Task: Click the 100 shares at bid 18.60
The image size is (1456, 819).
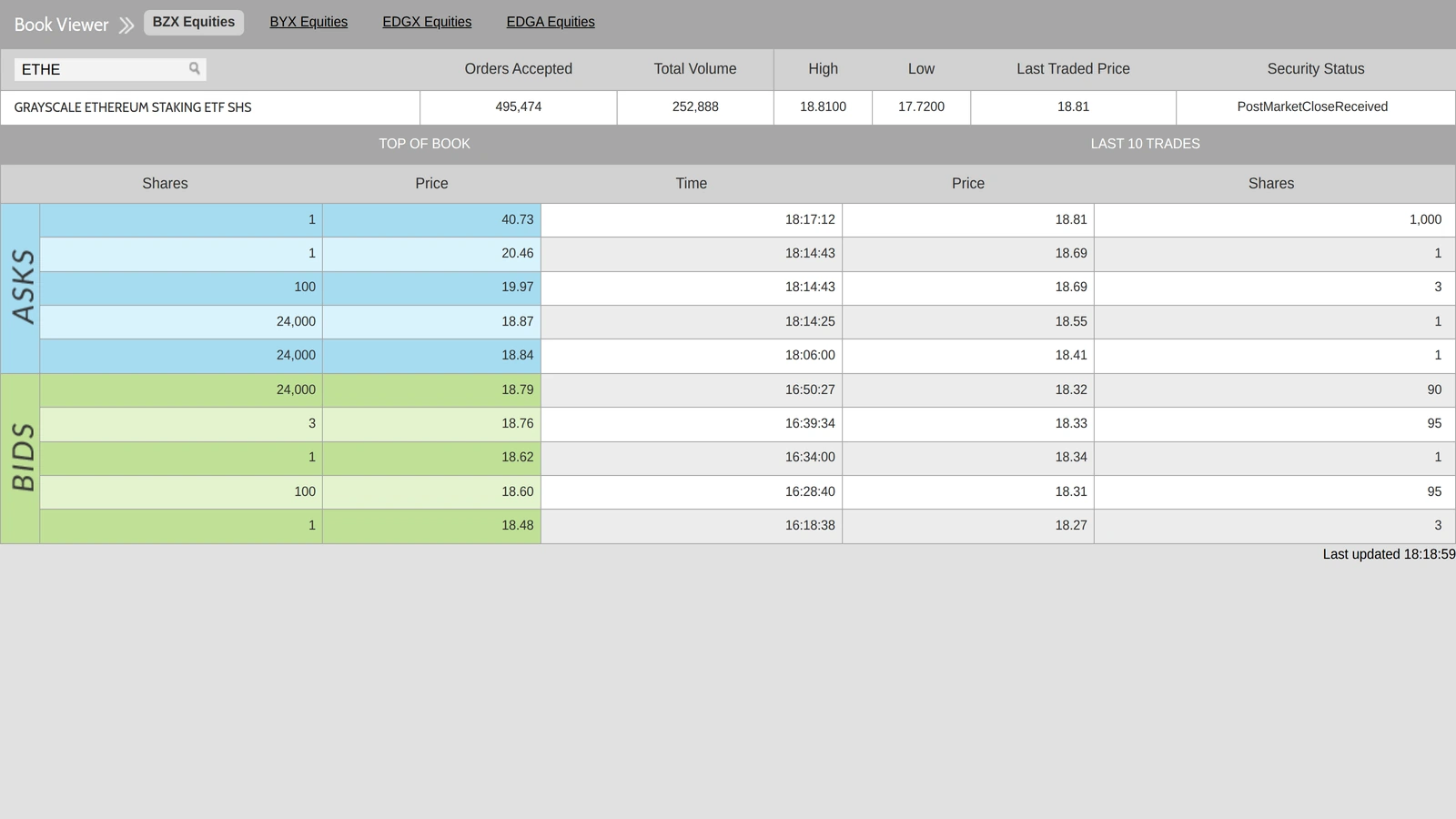Action: tap(305, 492)
